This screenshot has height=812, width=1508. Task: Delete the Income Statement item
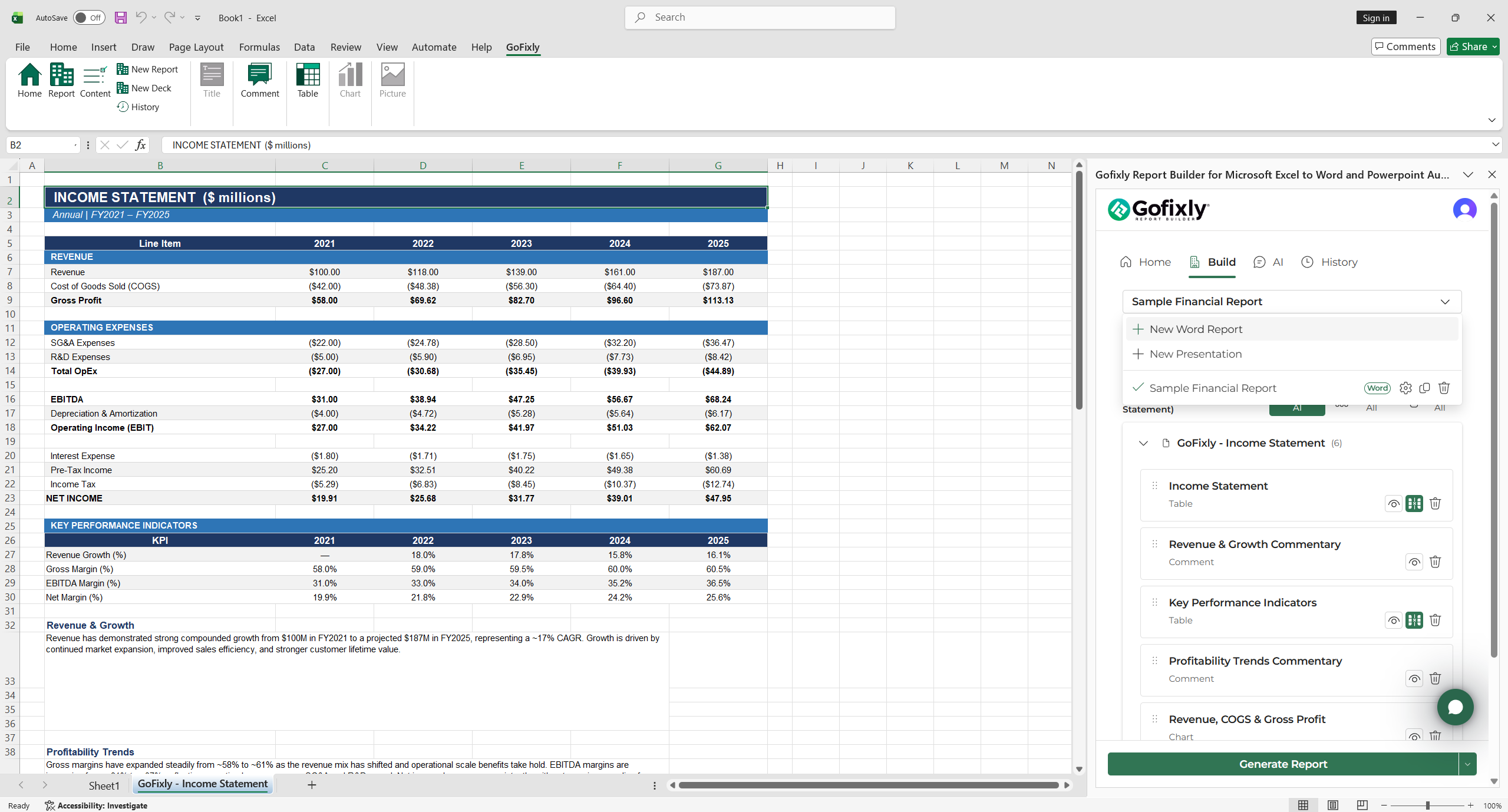1436,503
